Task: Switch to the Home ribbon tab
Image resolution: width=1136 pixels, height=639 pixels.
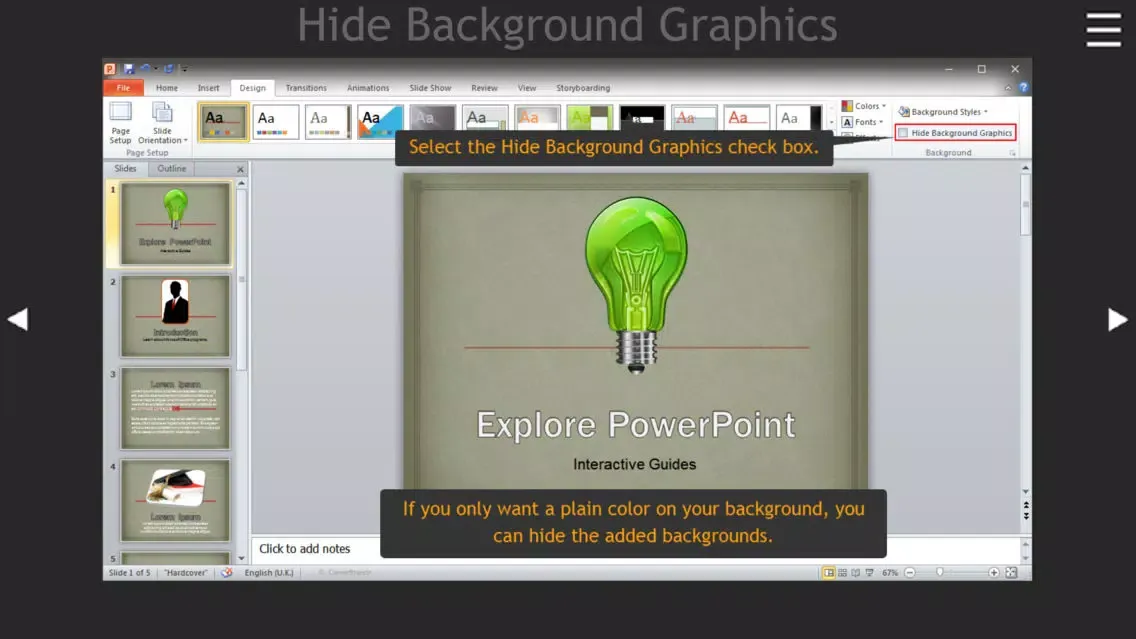Action: click(167, 88)
